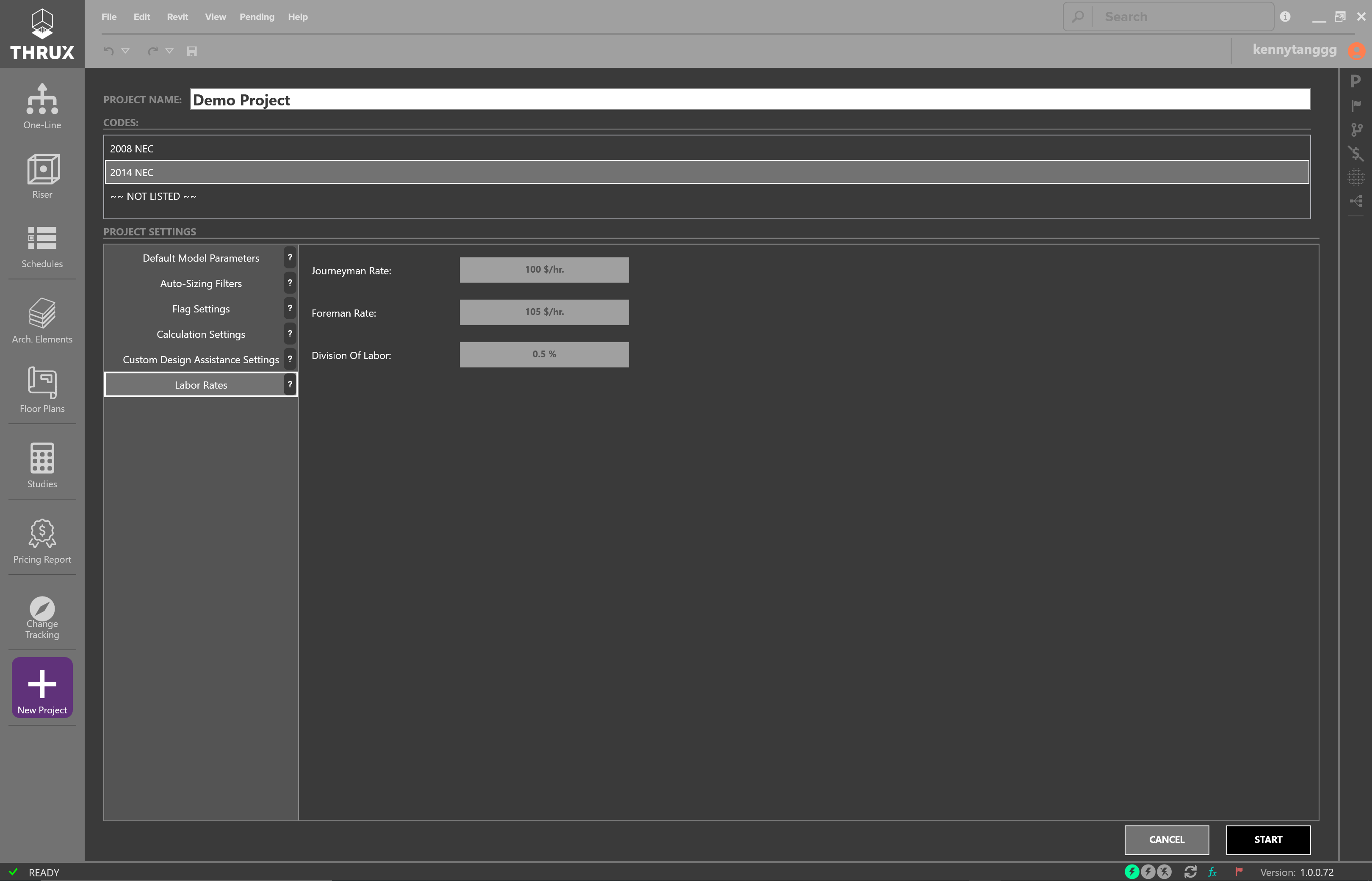Open the Studies calculator section
Screen dimensions: 1372x881
42,465
